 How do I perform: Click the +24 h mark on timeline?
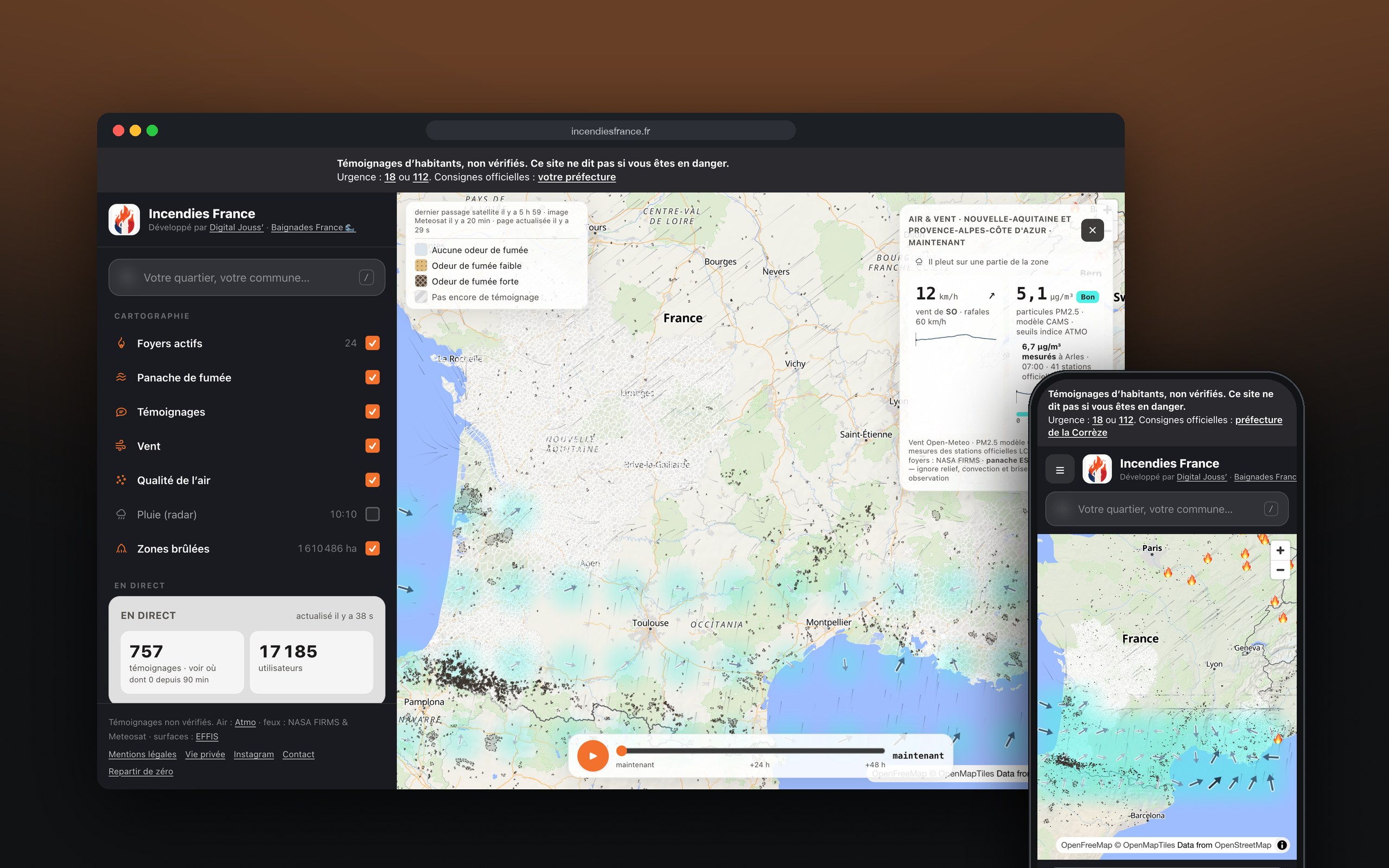point(760,765)
